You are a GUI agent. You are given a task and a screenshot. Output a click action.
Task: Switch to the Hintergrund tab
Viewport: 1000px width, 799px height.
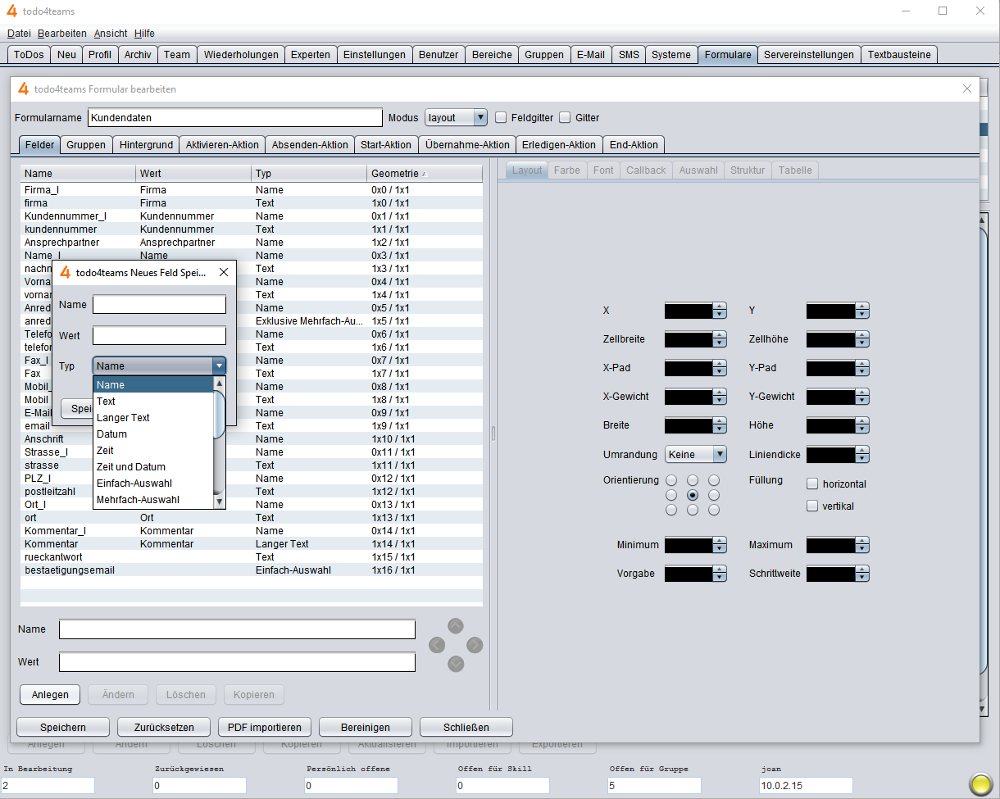click(146, 145)
